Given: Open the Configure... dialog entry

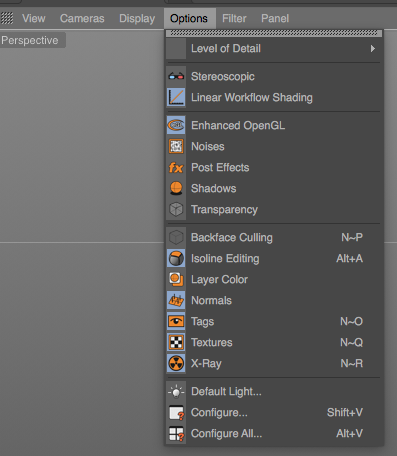Looking at the screenshot, I should 274,412.
